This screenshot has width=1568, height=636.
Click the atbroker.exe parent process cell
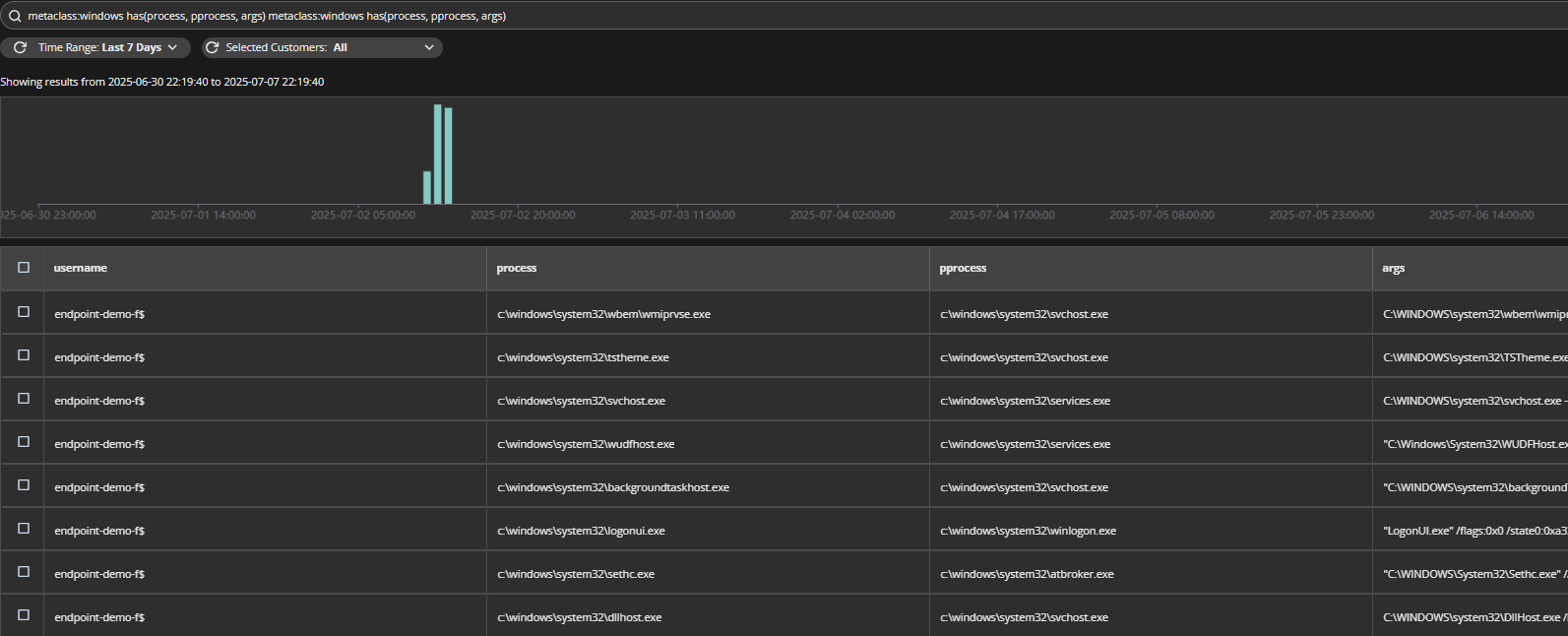click(x=1151, y=574)
